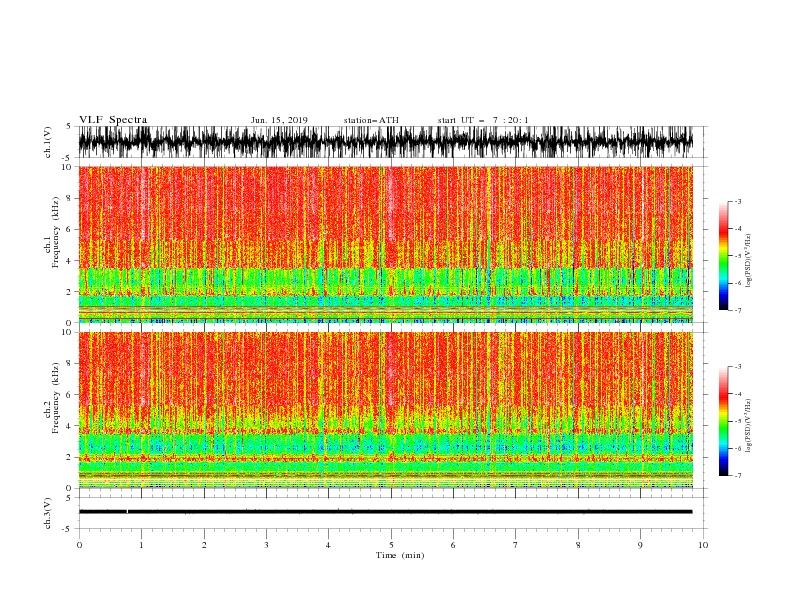Click the "-7" tick on ch.1 color bar
The width and height of the screenshot is (792, 612).
tap(738, 310)
